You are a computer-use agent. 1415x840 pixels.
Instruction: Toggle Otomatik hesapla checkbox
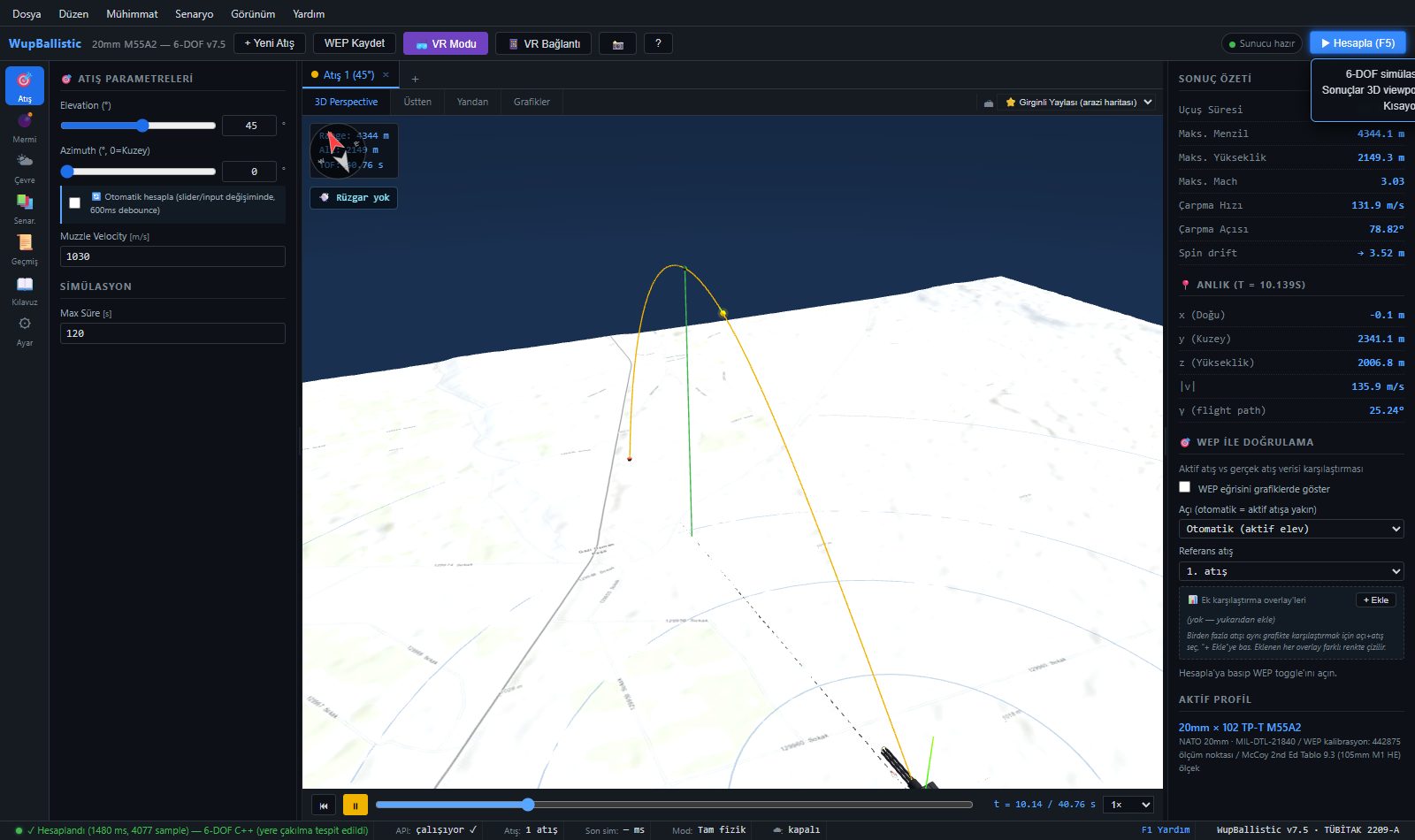(74, 203)
